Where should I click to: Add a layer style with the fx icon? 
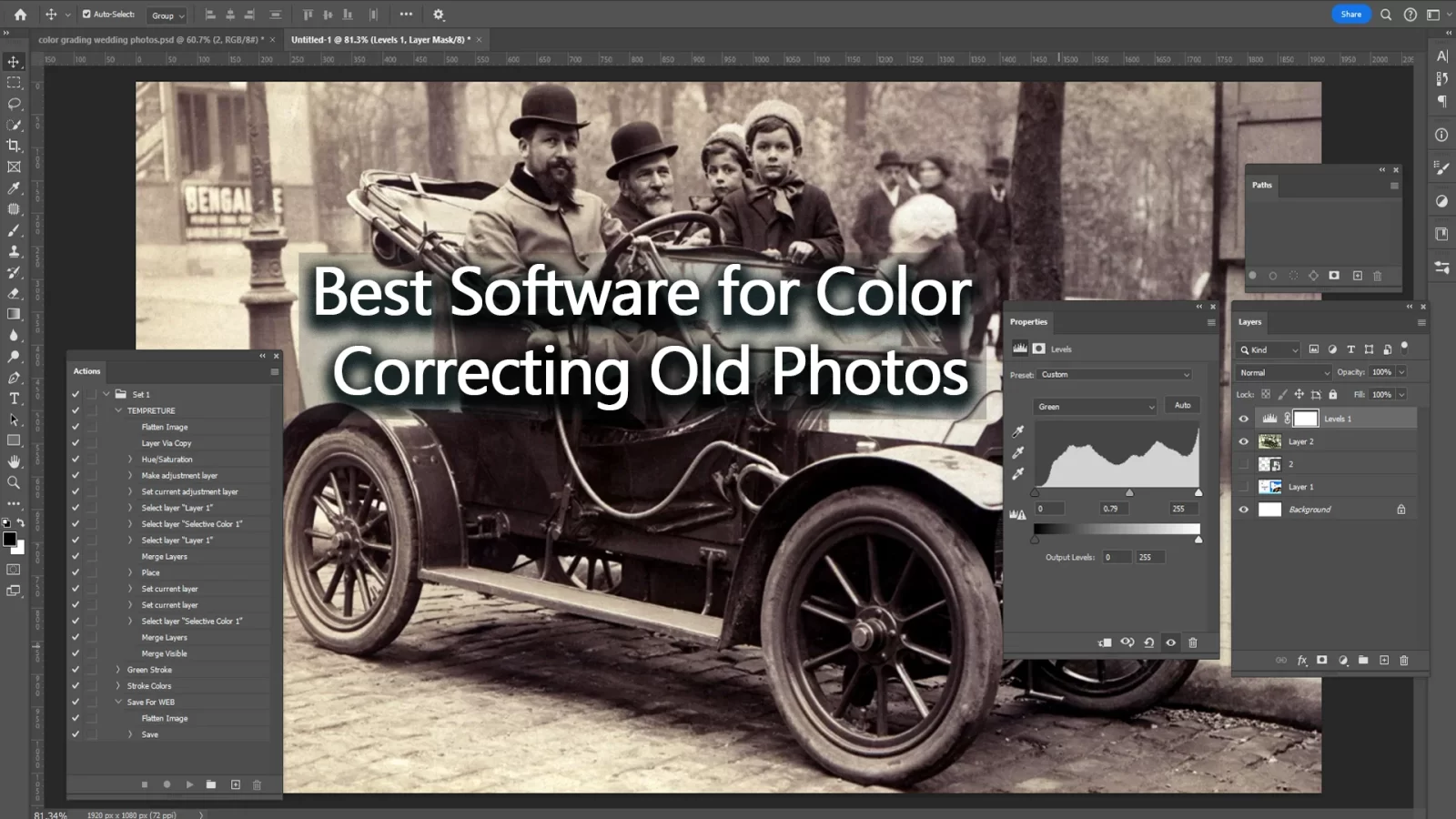[x=1302, y=661]
